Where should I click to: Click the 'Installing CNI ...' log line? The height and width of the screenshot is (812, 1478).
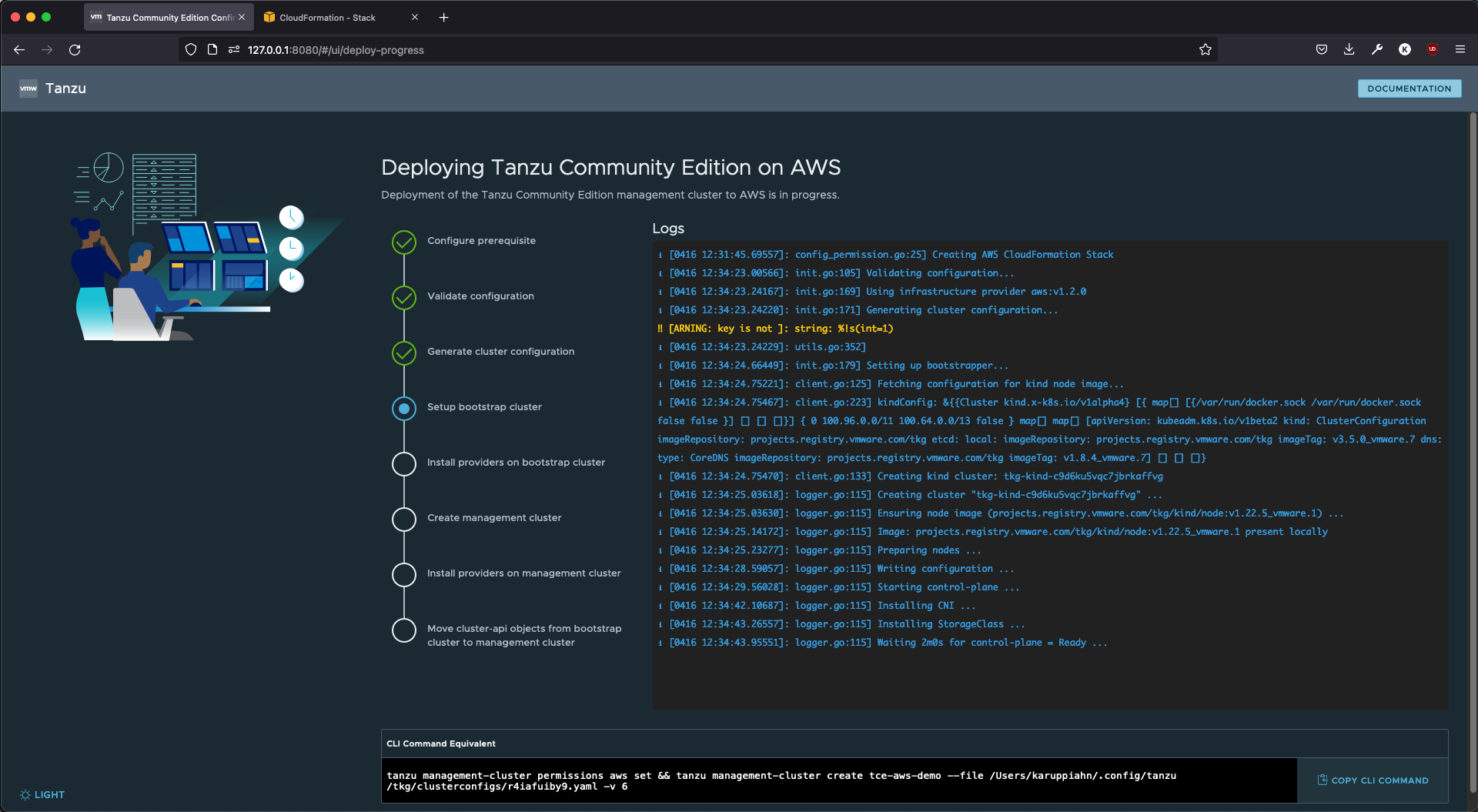[x=817, y=606]
